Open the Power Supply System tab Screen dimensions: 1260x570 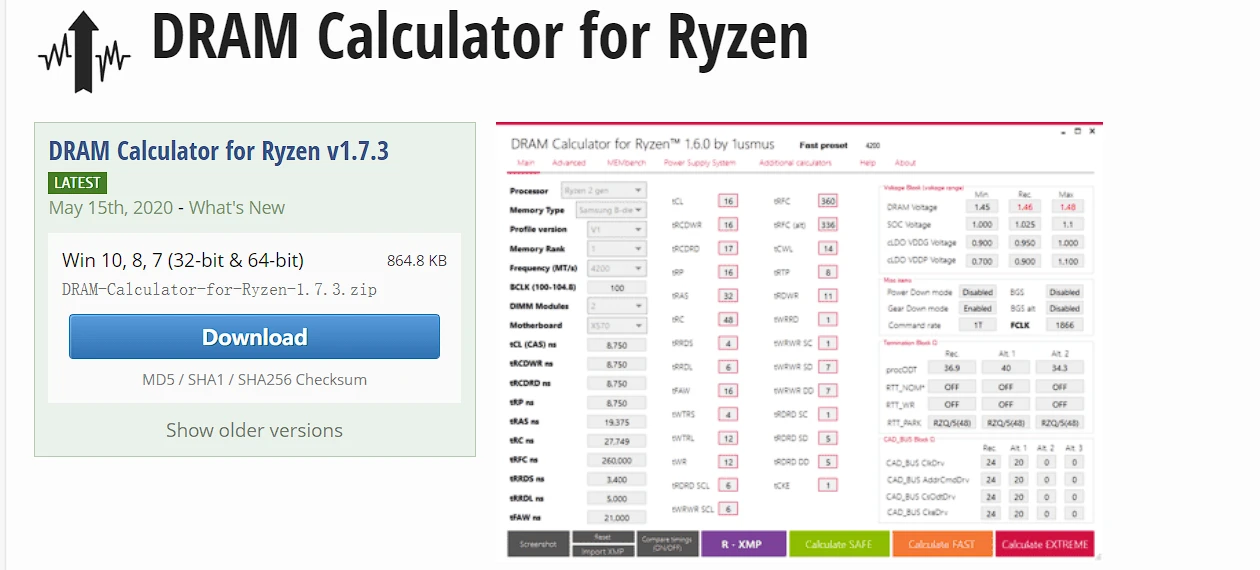coord(699,163)
